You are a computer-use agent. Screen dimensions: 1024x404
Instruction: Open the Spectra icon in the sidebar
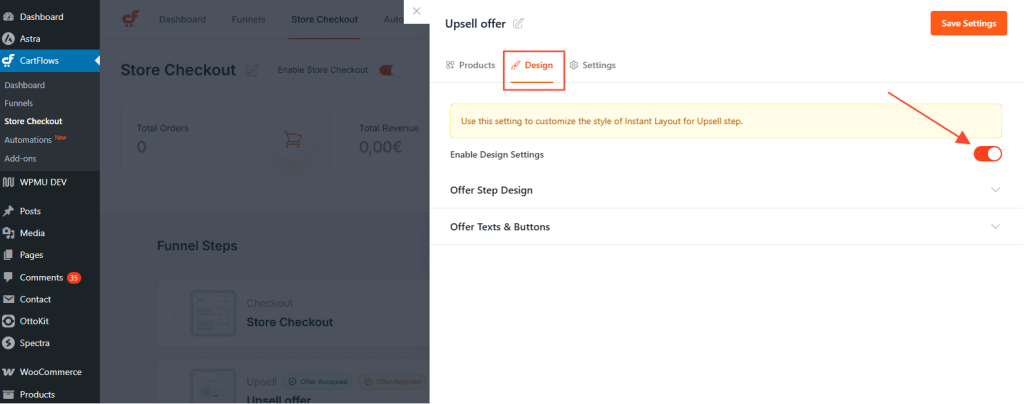click(x=8, y=343)
